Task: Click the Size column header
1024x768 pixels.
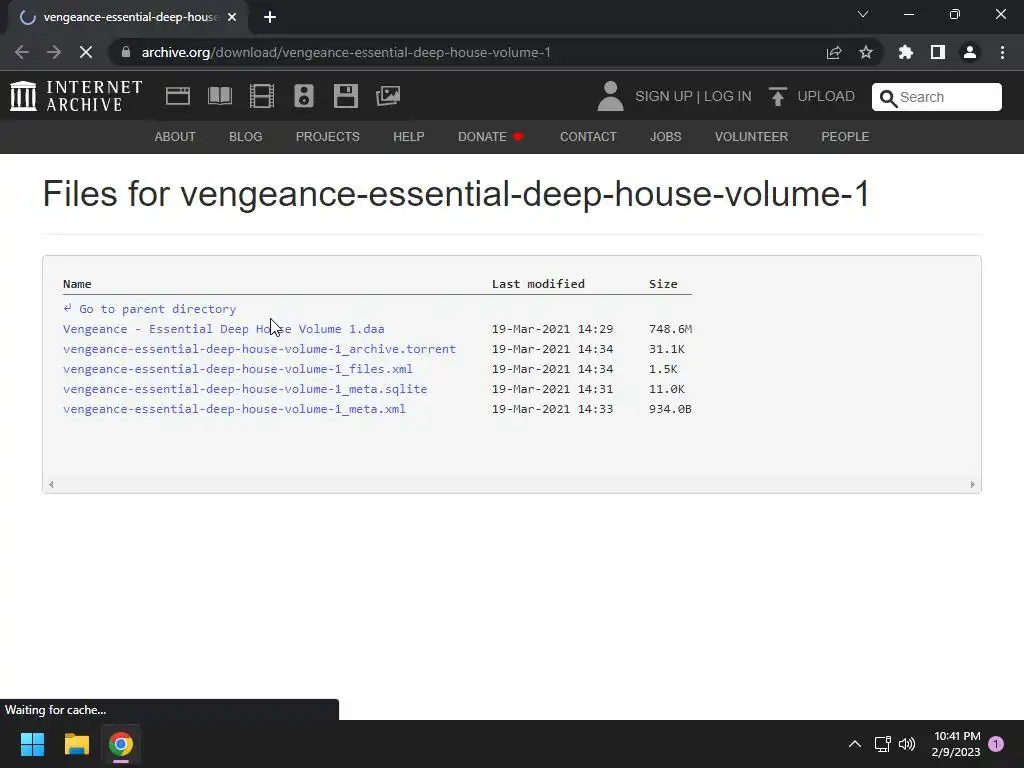Action: pos(663,284)
